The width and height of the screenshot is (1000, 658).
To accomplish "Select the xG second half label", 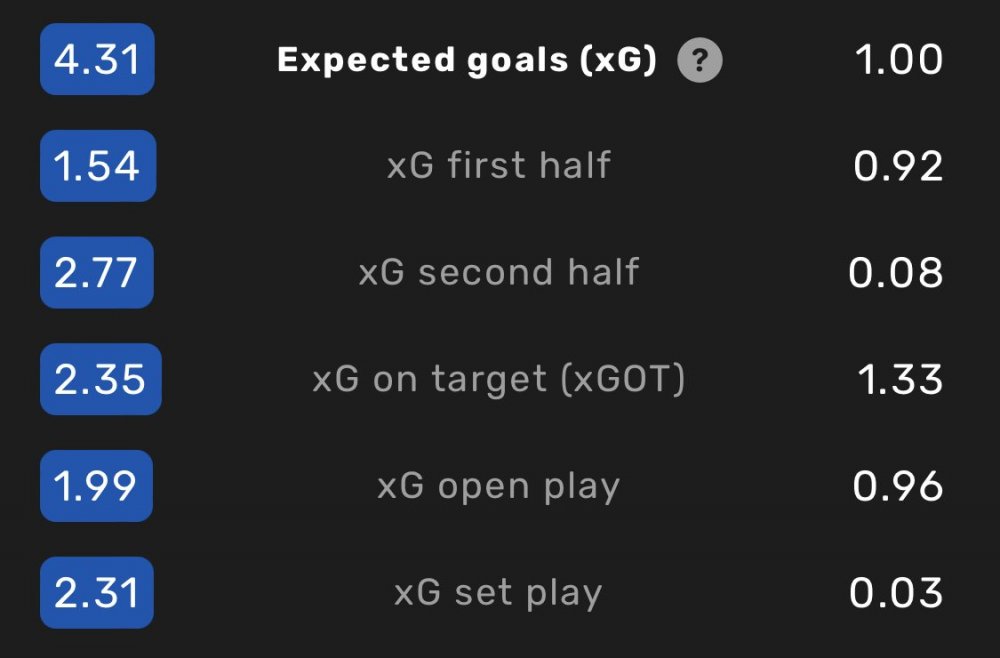I will click(x=499, y=272).
